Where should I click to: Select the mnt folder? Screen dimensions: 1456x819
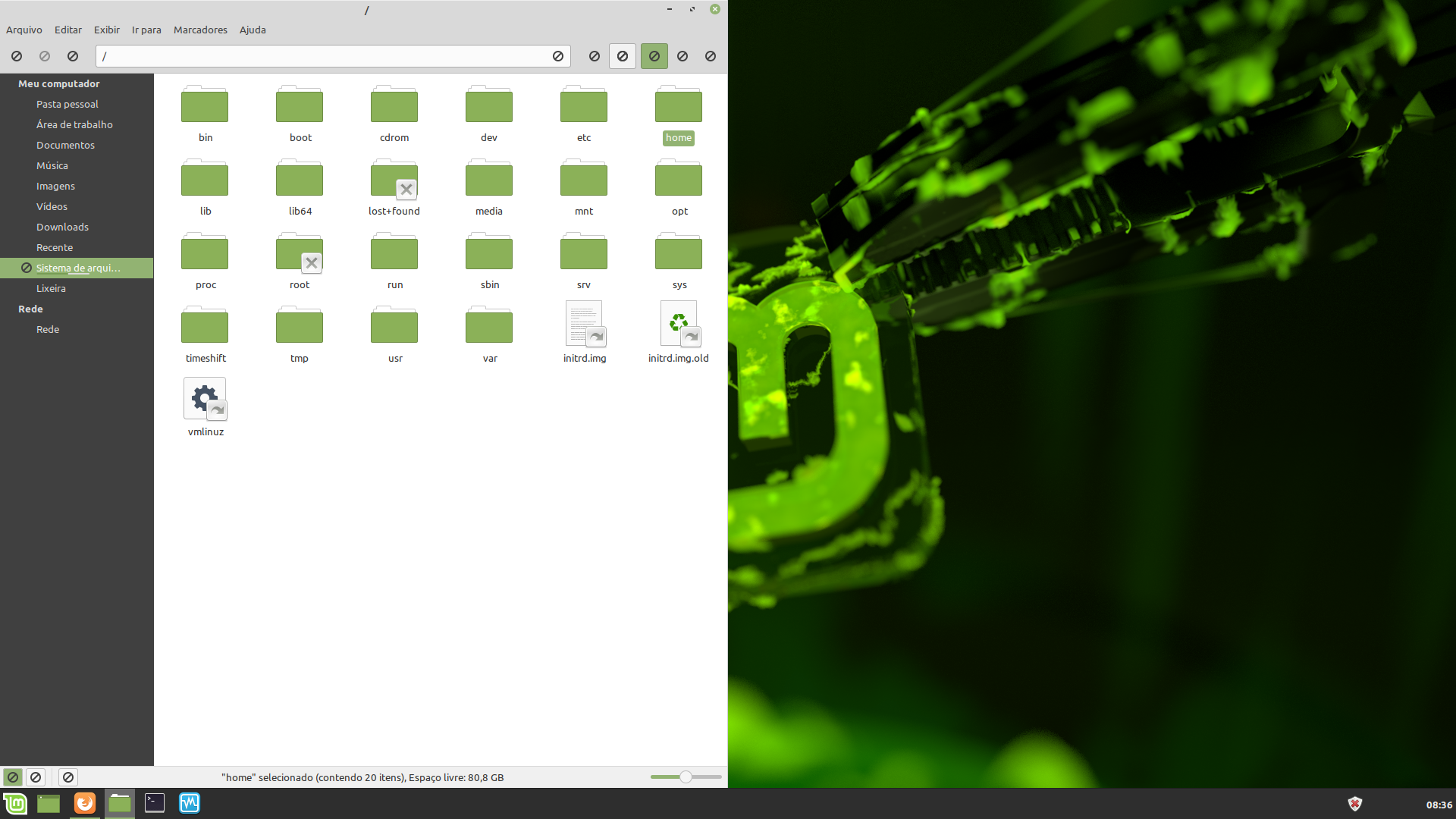coord(584,187)
